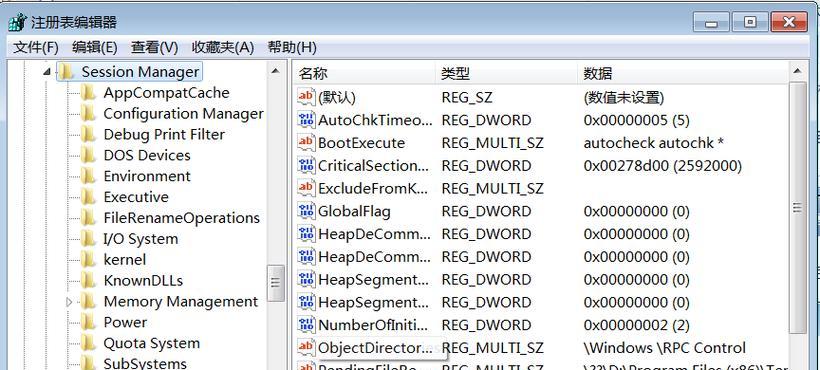Click the tree pane scrollbar thumb
Image resolution: width=820 pixels, height=370 pixels.
(x=276, y=283)
